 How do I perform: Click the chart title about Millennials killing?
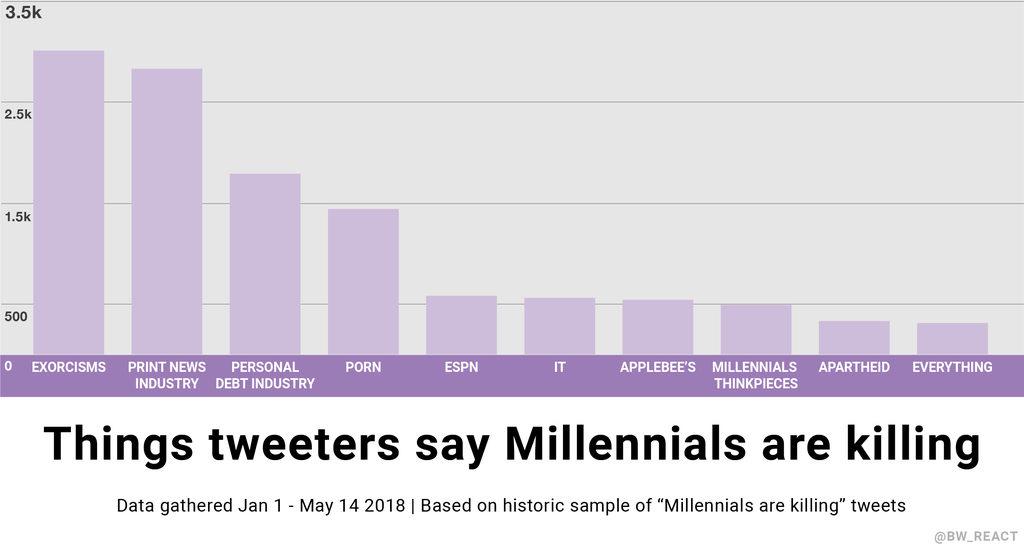511,444
